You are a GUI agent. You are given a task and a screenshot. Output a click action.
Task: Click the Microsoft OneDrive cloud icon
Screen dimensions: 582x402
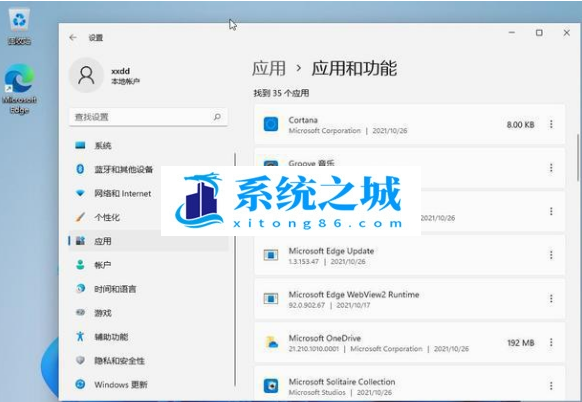(272, 342)
